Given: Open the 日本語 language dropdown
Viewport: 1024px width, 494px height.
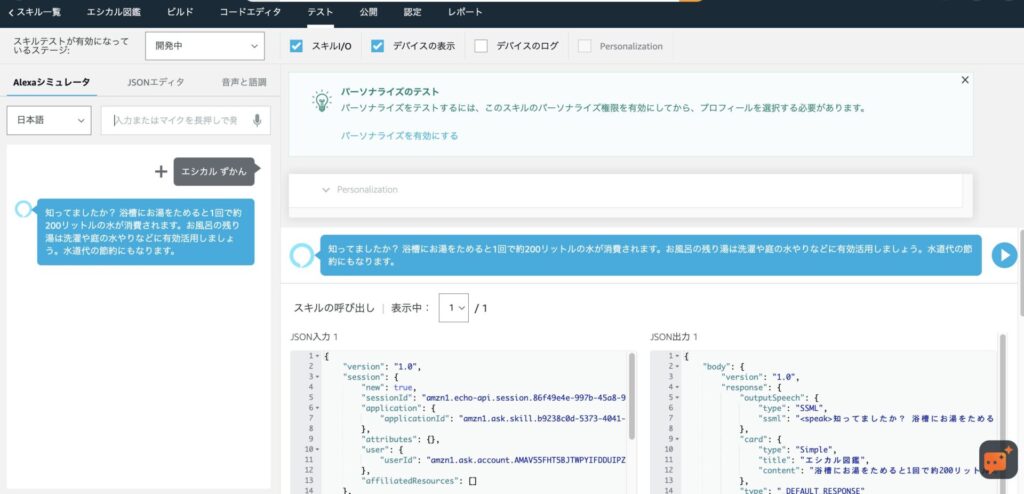Looking at the screenshot, I should 49,120.
